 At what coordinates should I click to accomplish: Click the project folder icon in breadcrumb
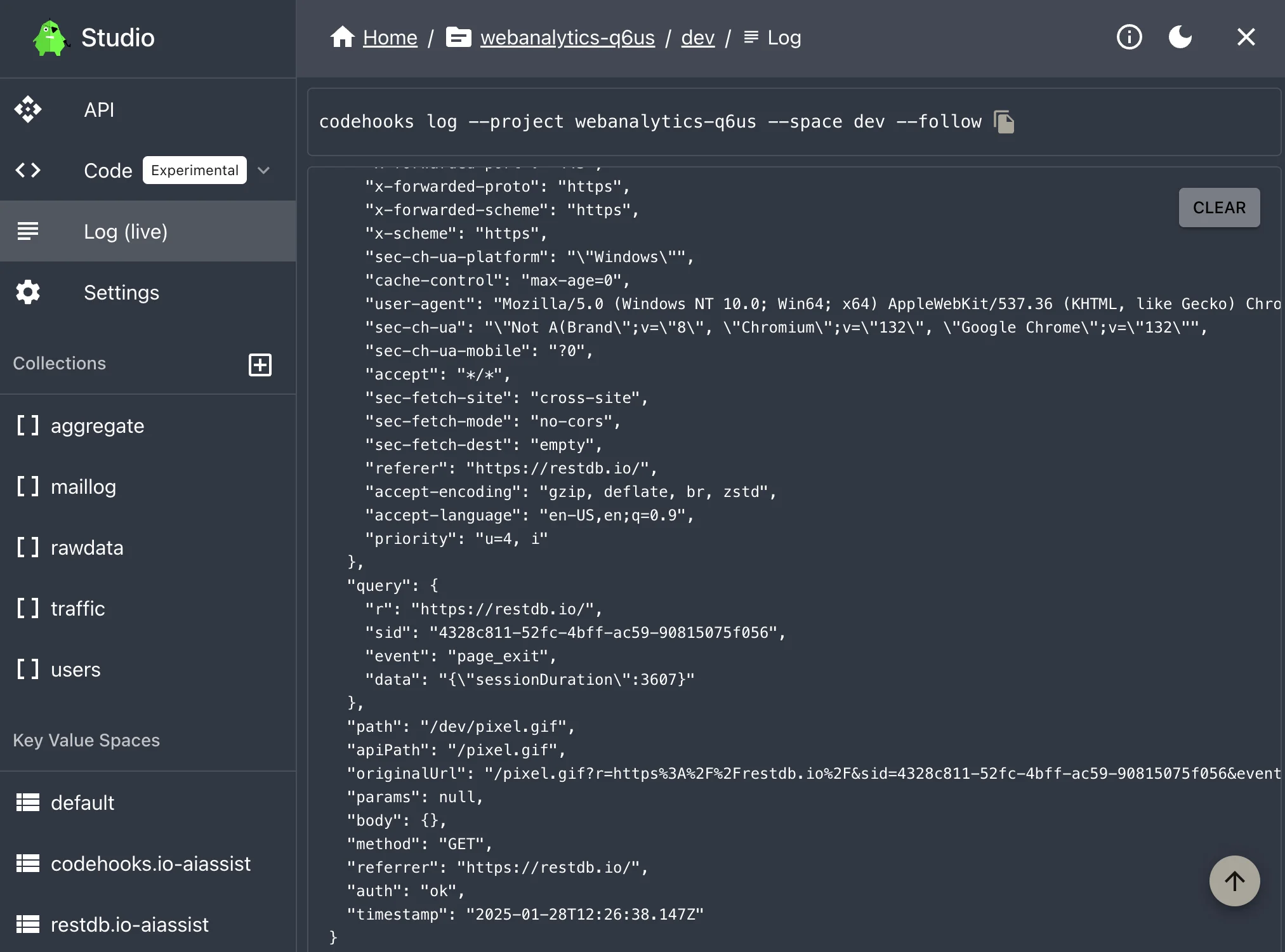[x=458, y=37]
